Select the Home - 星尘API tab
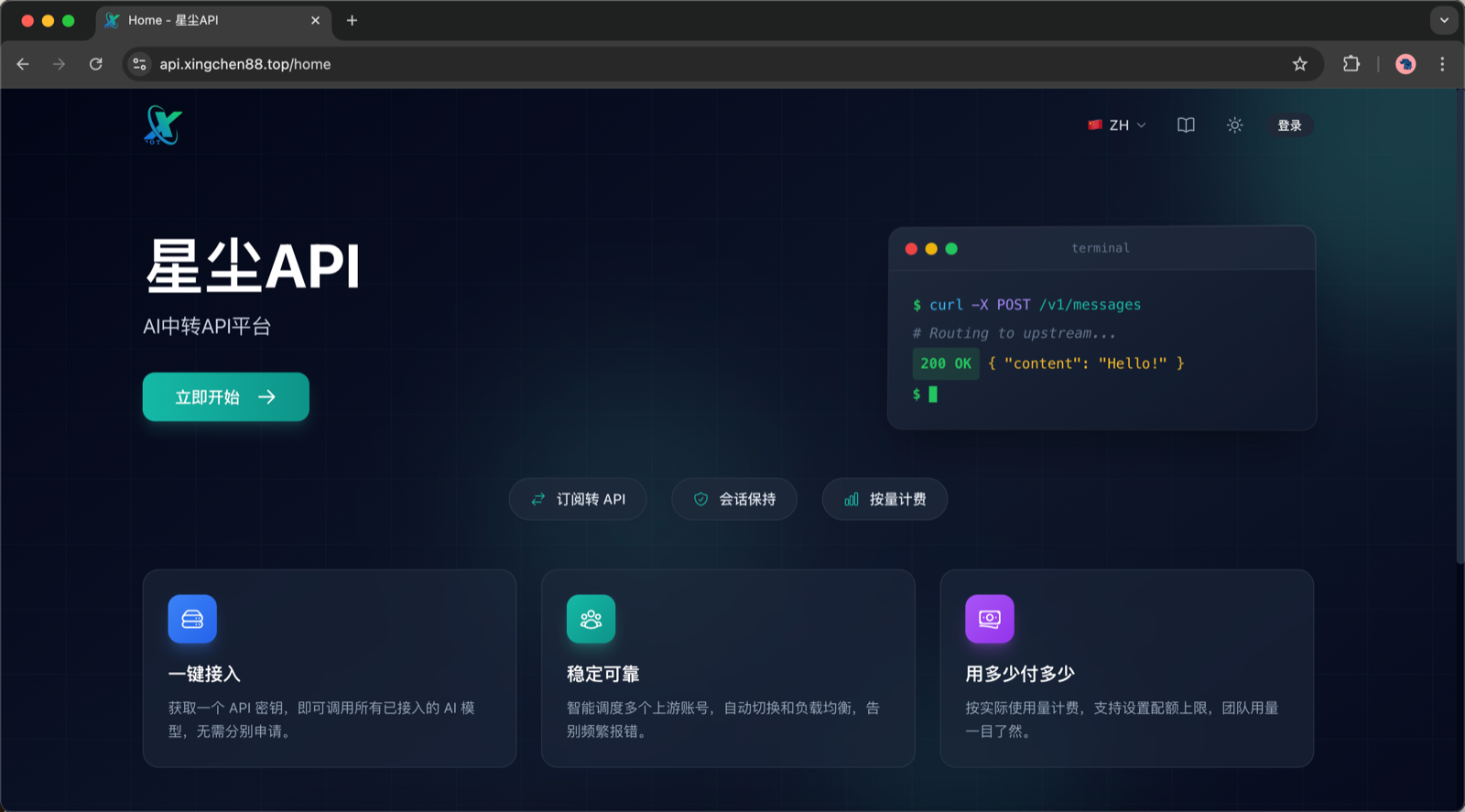Viewport: 1465px width, 812px height. click(213, 20)
